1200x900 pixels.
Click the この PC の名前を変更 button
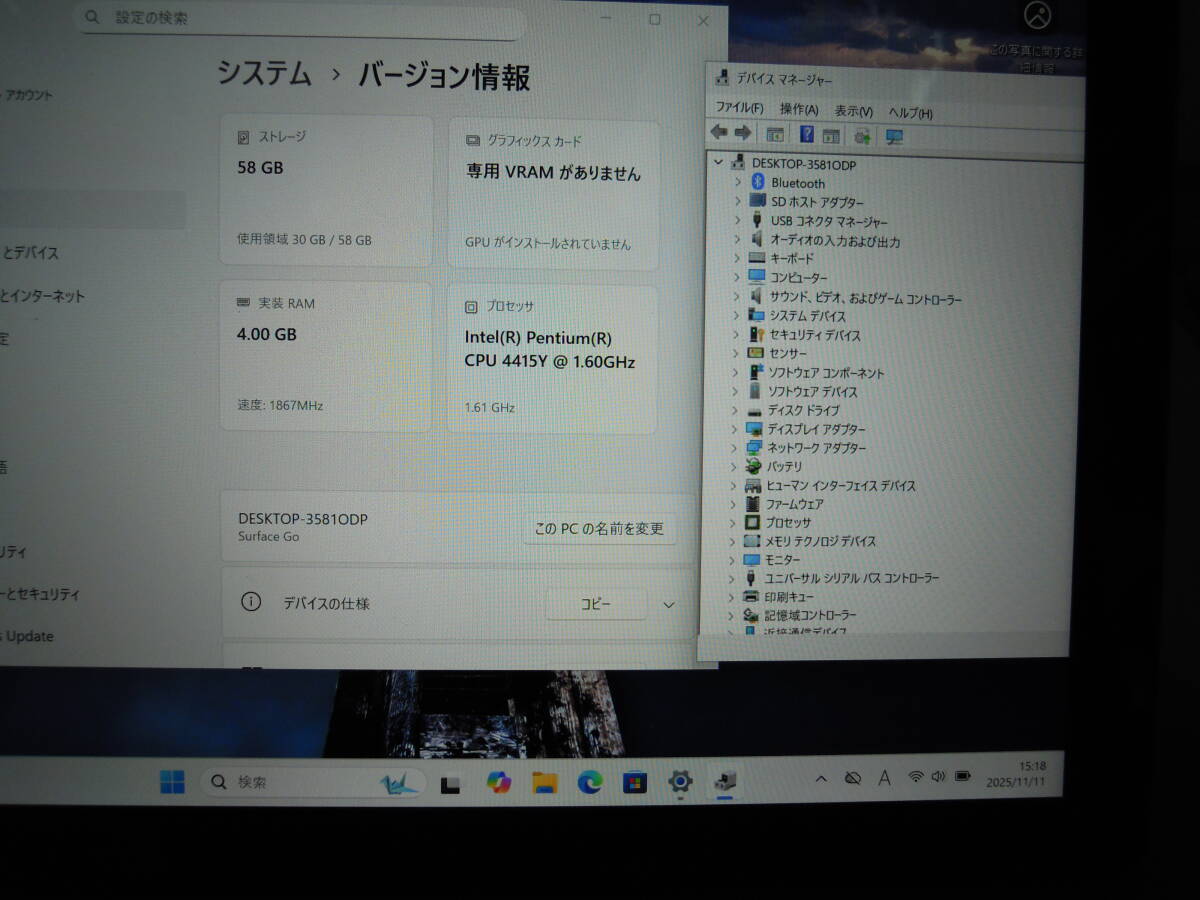tap(599, 529)
